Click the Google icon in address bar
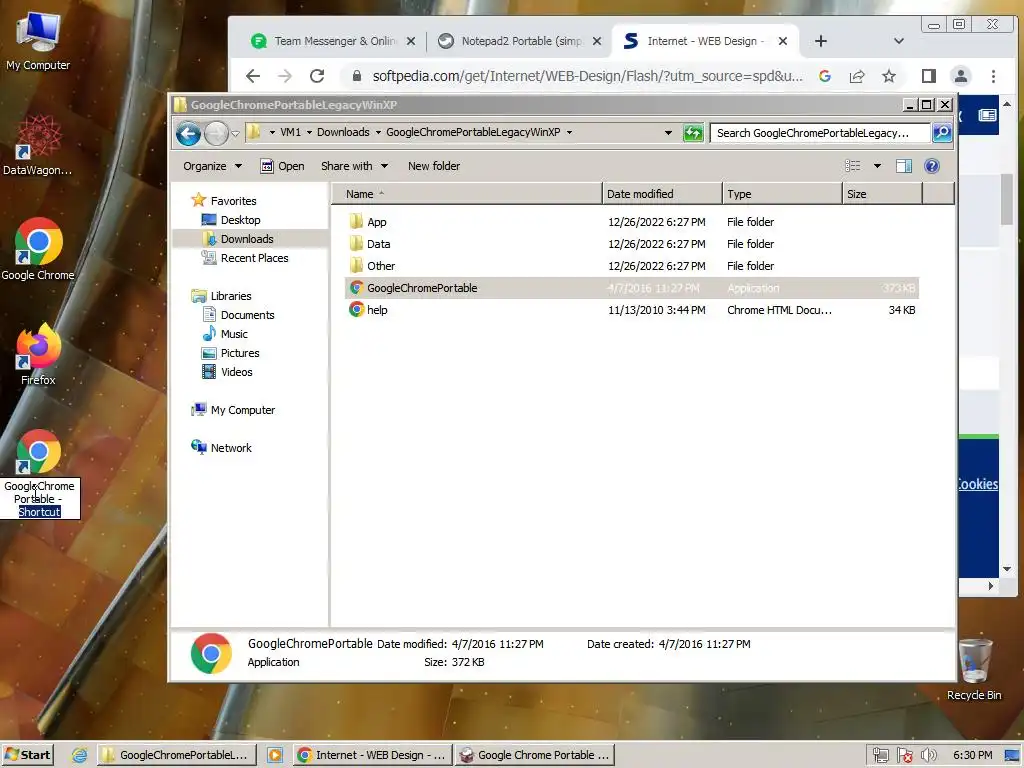1024x768 pixels. pos(825,76)
